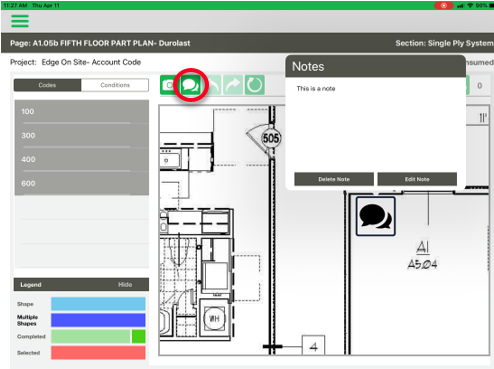
Task: Hide the Legend panel
Action: point(125,285)
